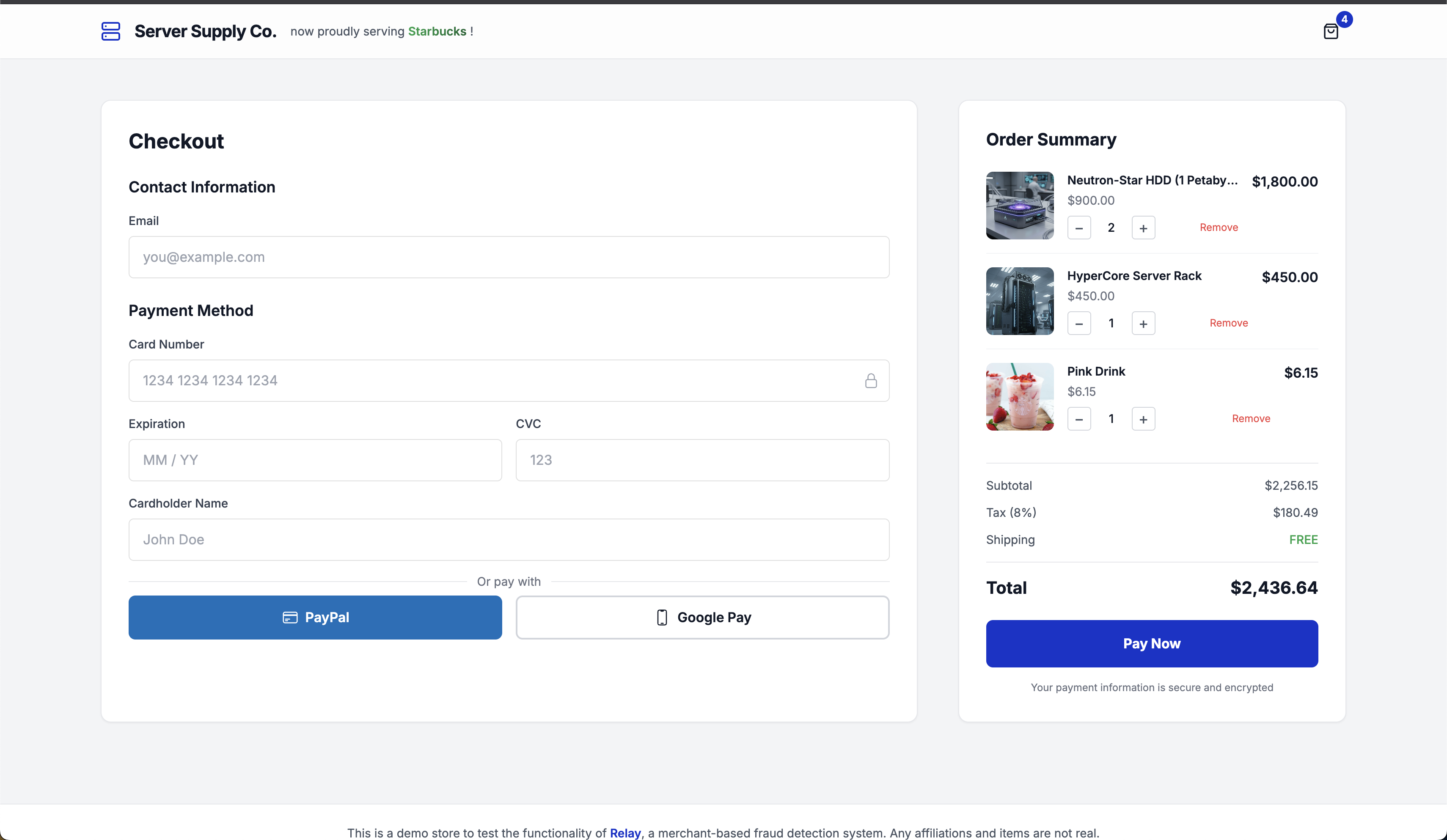Choose Google Pay payment option
Viewport: 1447px width, 840px height.
point(701,617)
